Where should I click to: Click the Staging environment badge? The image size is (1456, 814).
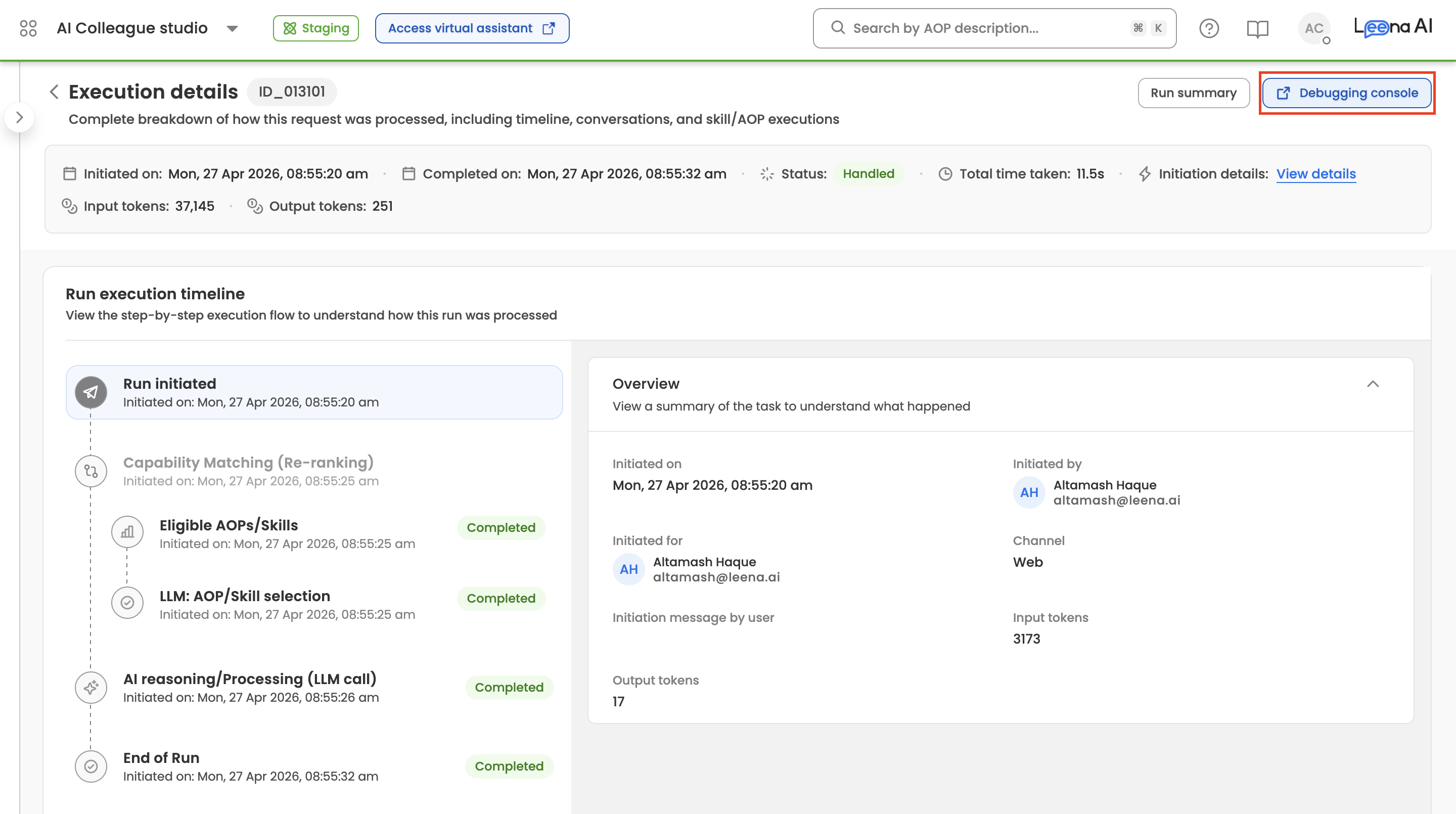click(316, 28)
